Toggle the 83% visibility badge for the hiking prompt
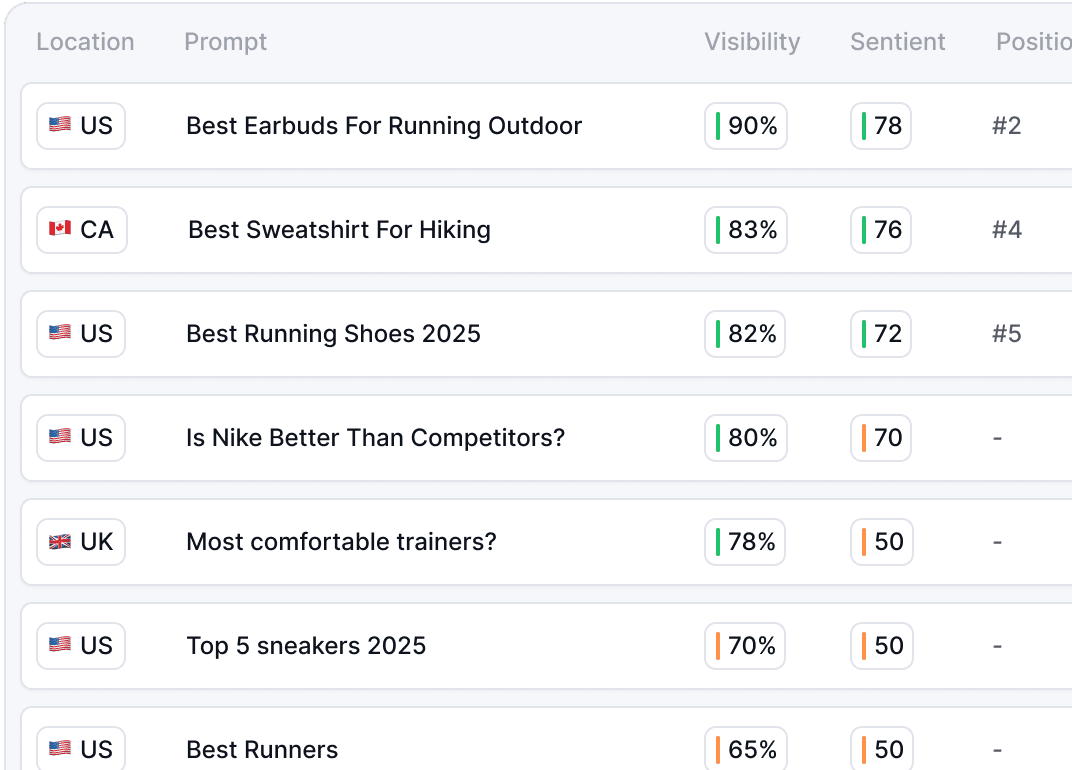The height and width of the screenshot is (770, 1072). [x=745, y=230]
